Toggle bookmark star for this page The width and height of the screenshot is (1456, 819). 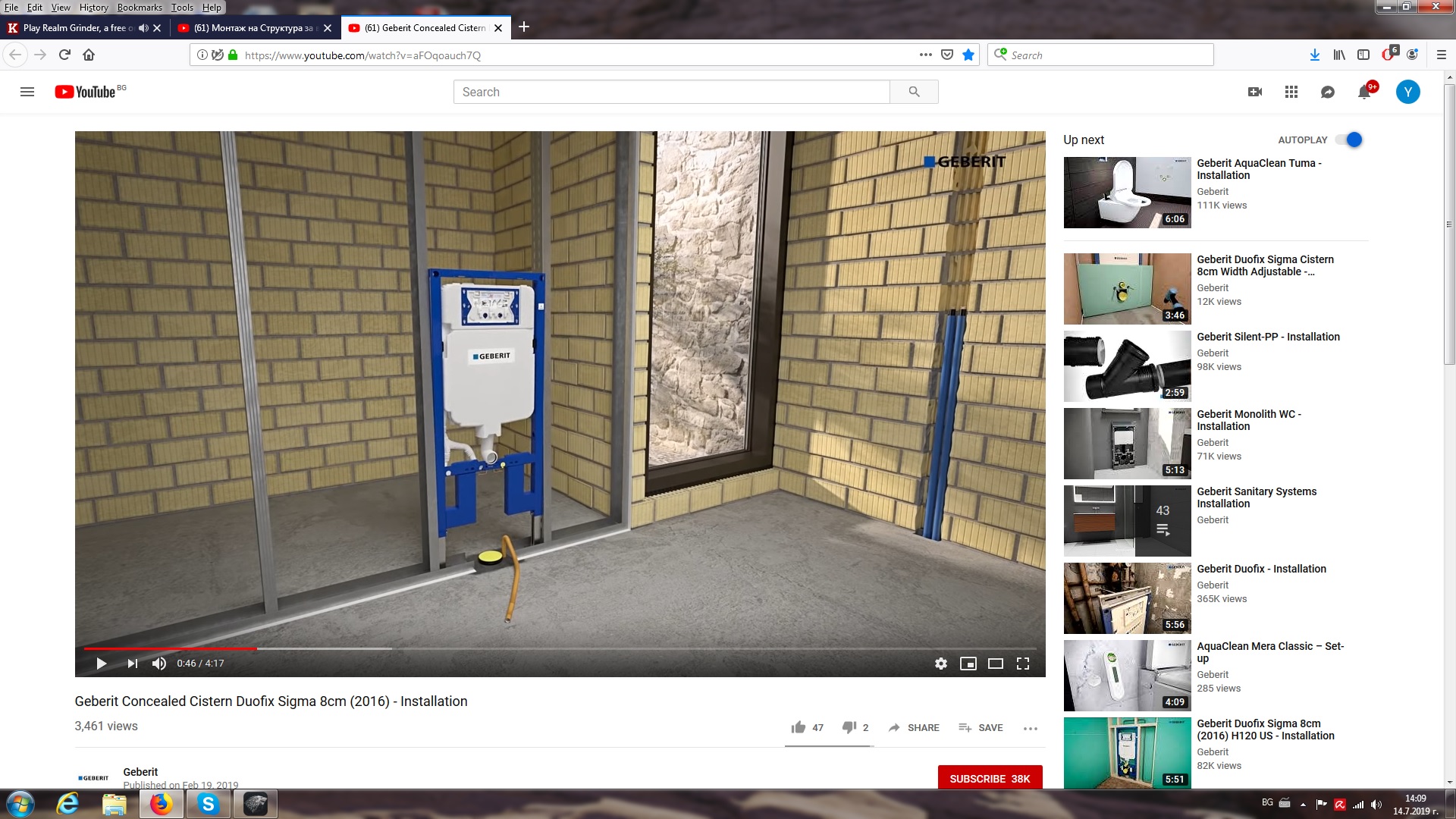click(968, 55)
